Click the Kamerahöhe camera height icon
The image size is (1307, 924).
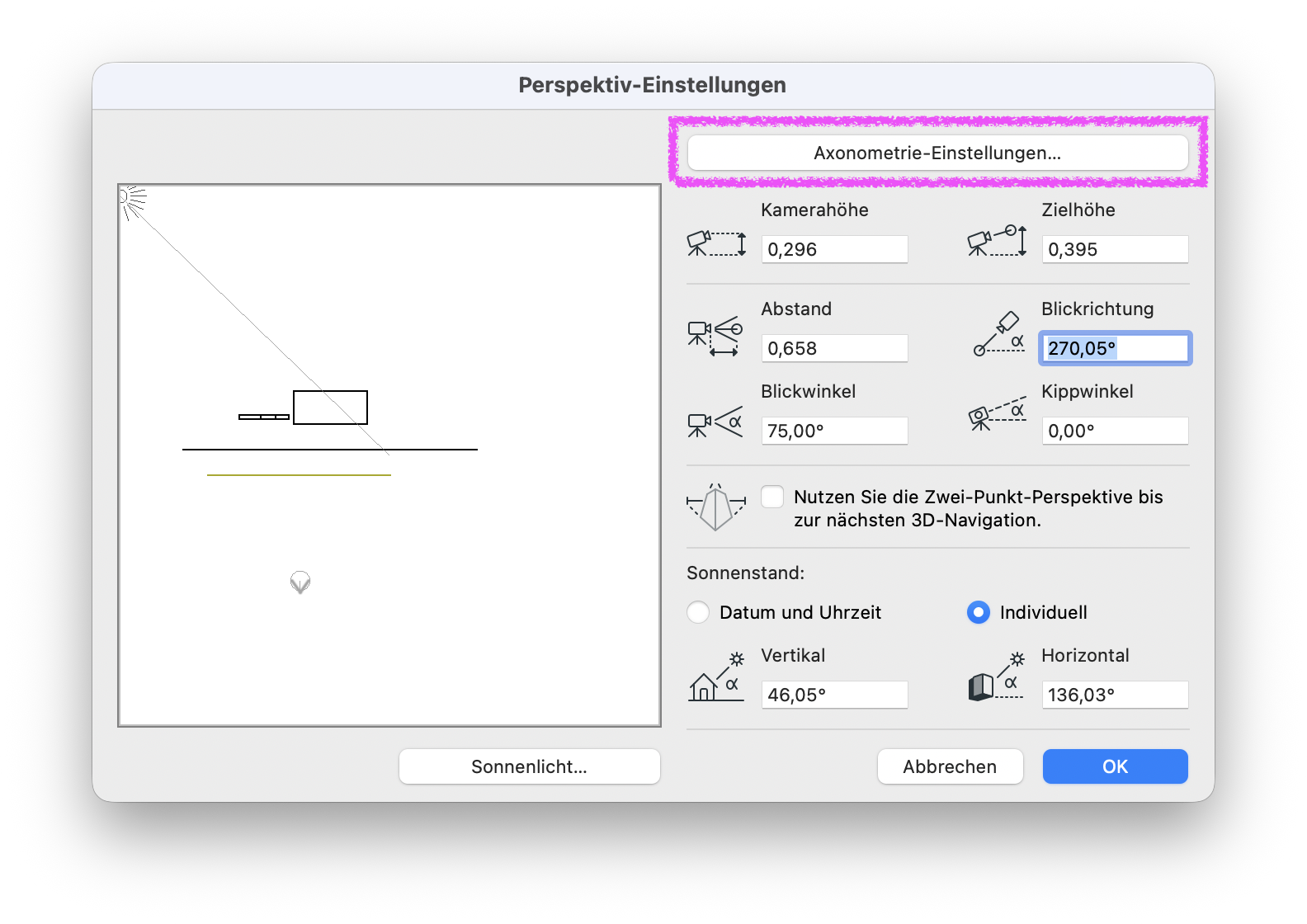point(716,243)
